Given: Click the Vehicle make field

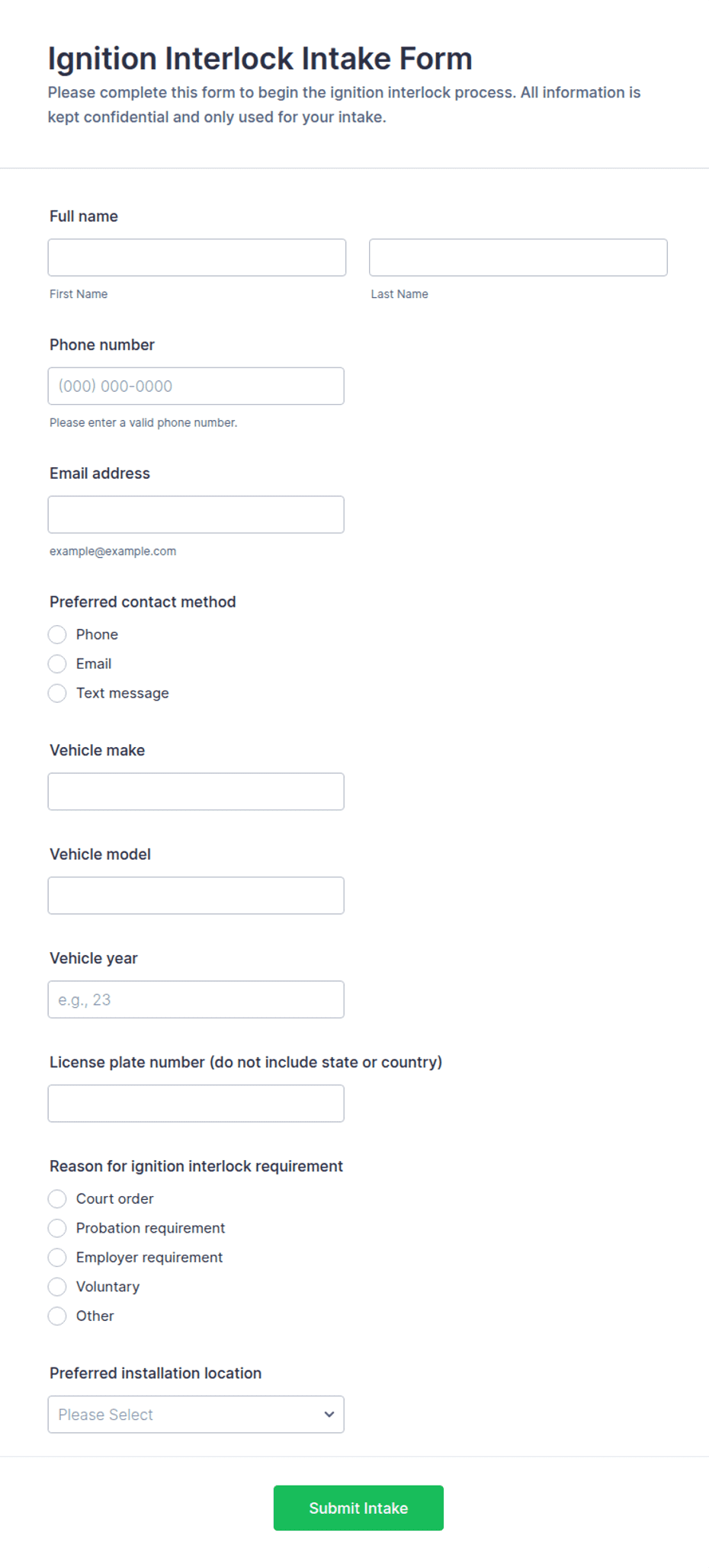Looking at the screenshot, I should click(x=196, y=792).
